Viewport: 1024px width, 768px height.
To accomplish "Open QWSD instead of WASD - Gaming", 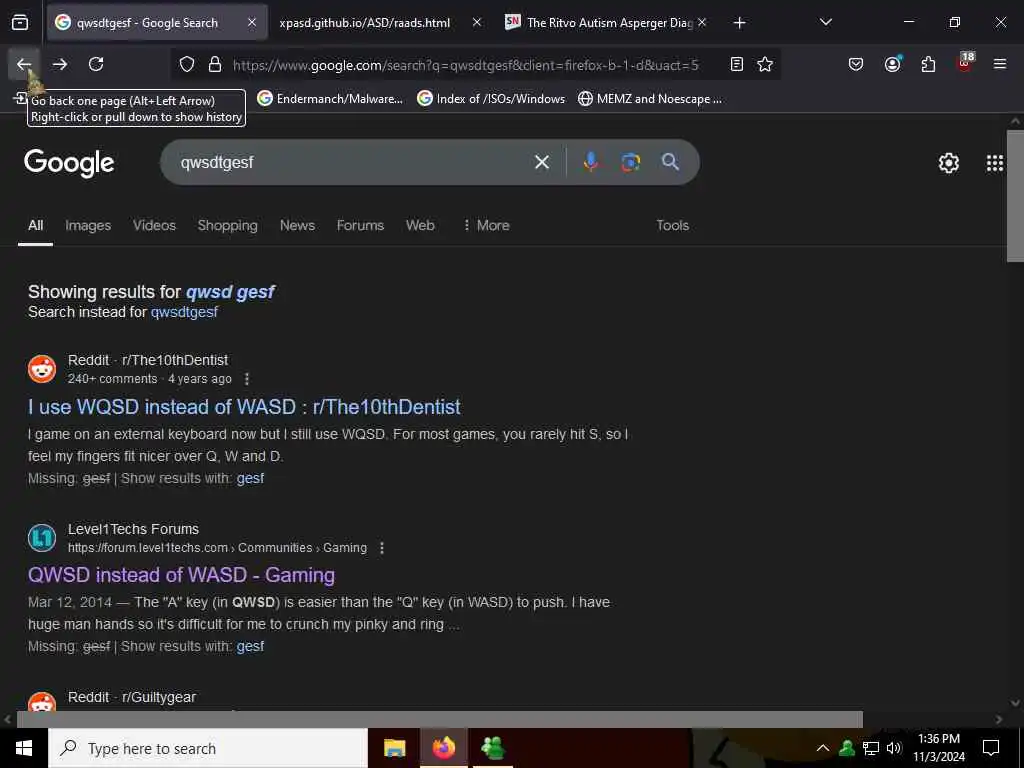I will coord(181,575).
